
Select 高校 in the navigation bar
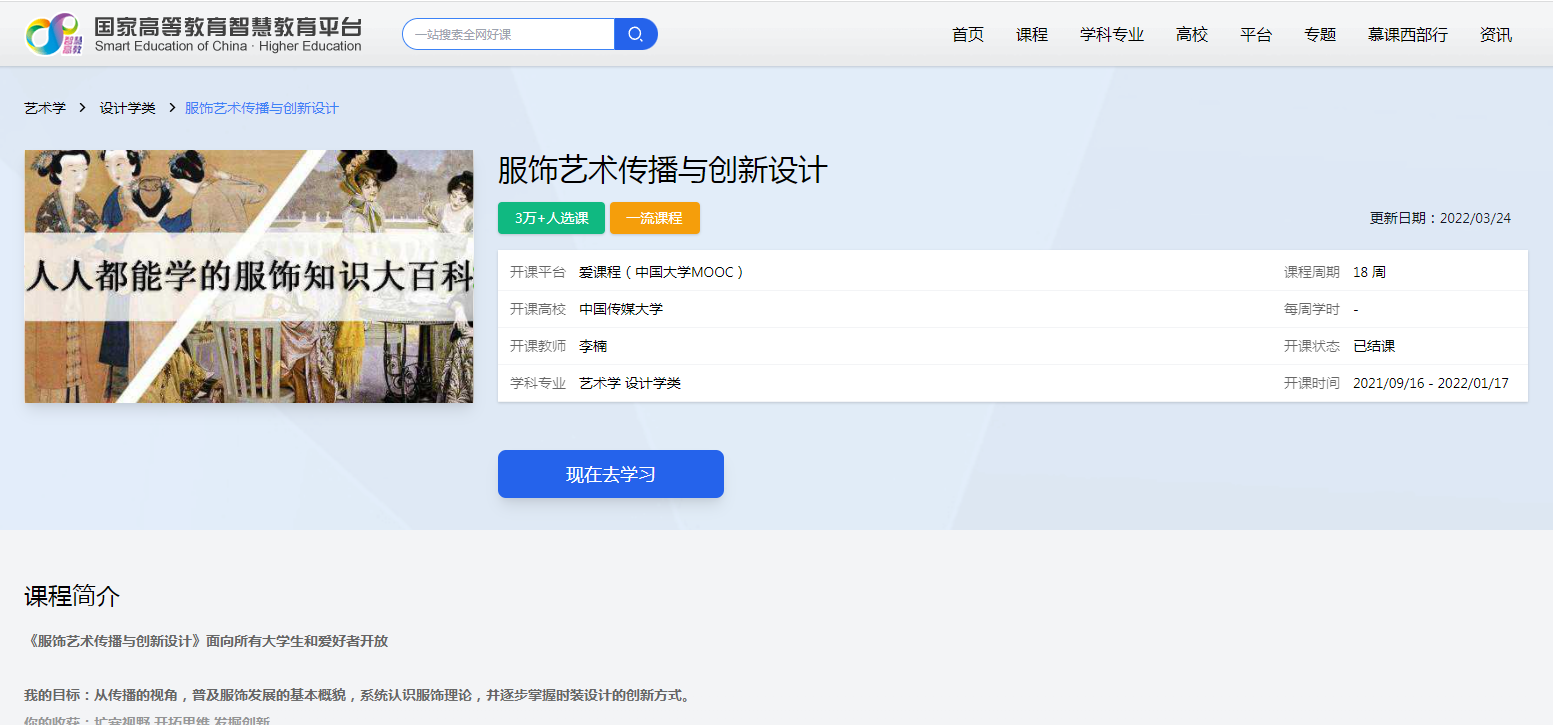click(1191, 35)
